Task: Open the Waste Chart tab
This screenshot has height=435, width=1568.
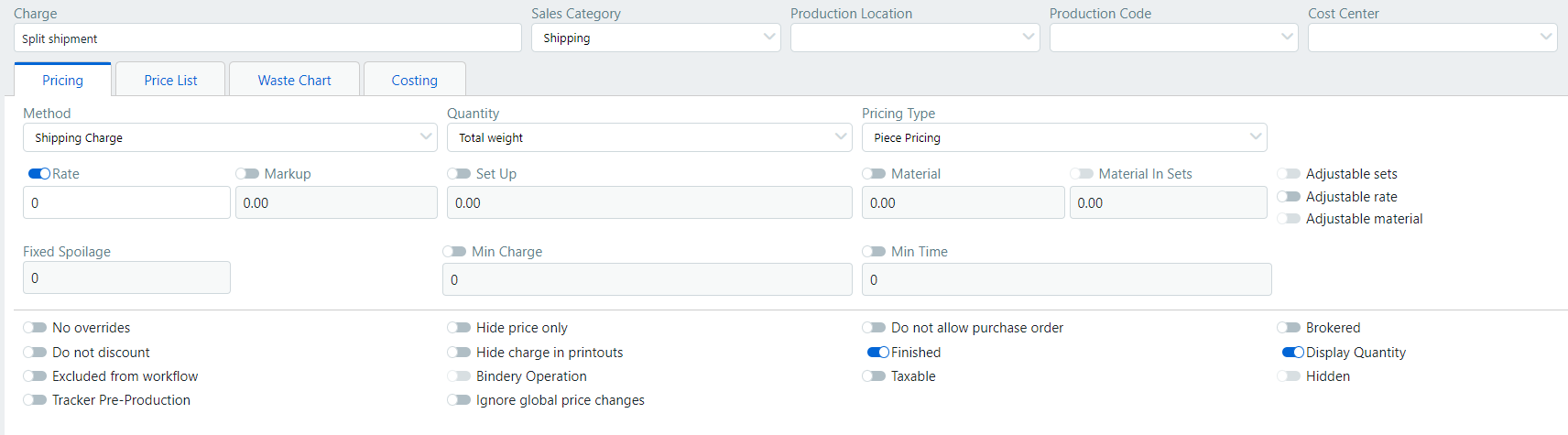Action: tap(294, 81)
